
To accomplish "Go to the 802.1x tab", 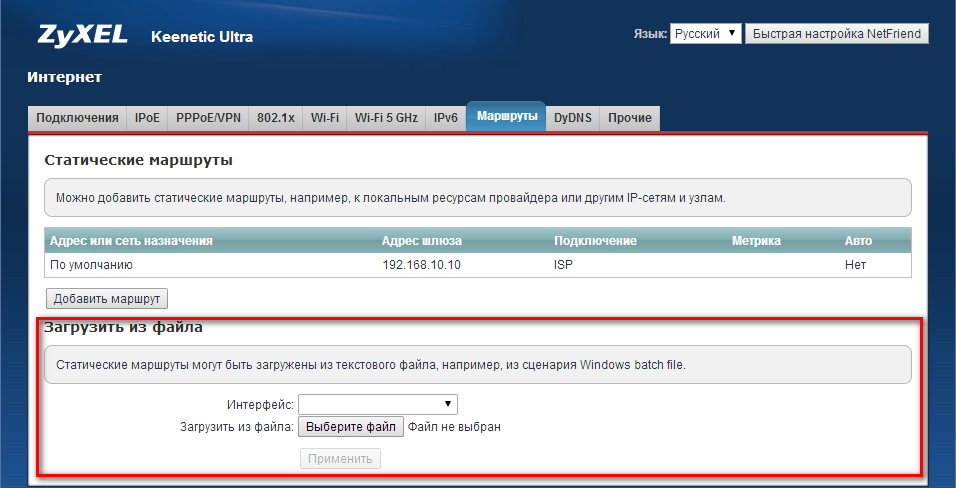I will point(276,118).
